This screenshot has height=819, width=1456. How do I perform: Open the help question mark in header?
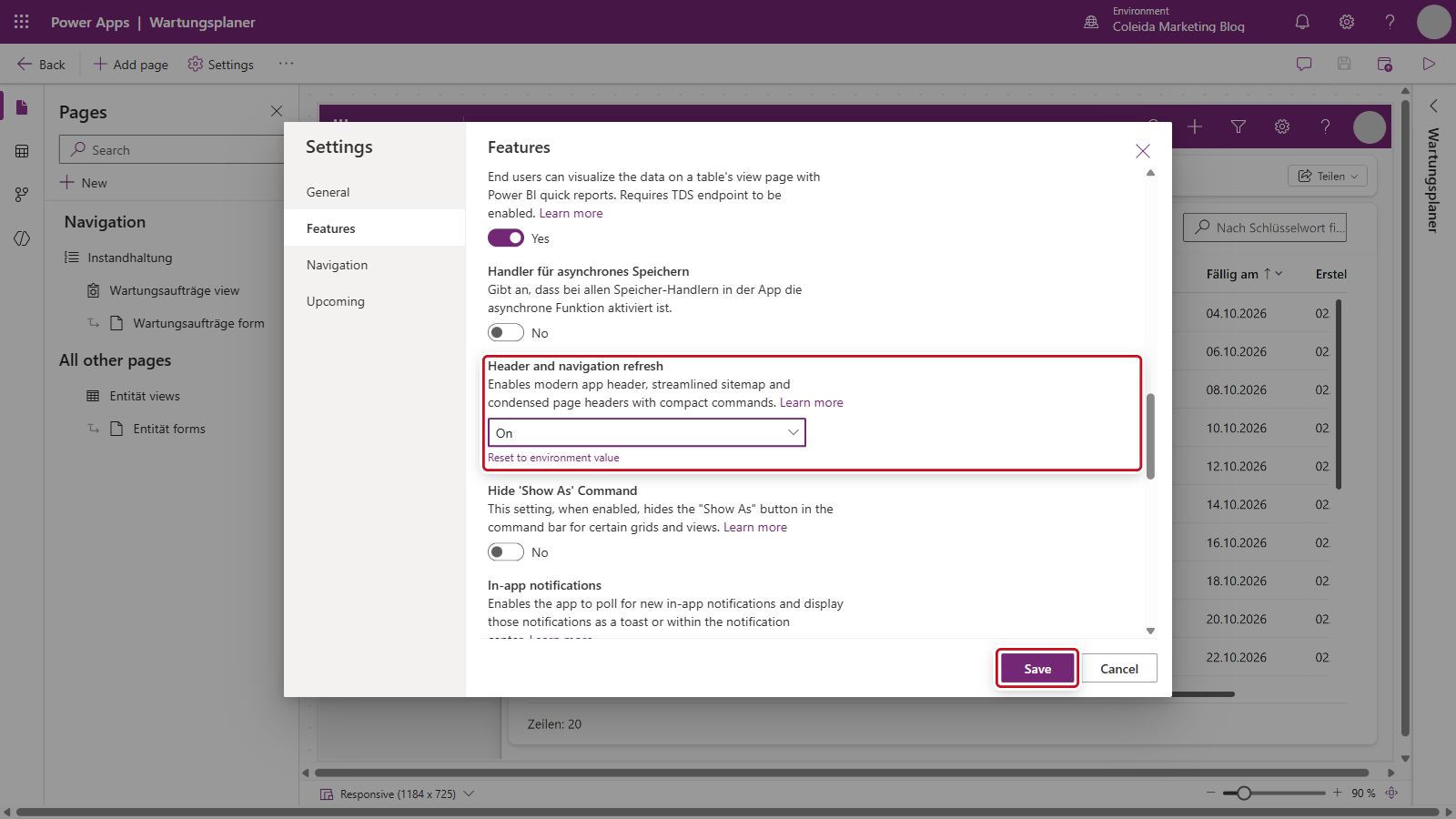(1390, 22)
